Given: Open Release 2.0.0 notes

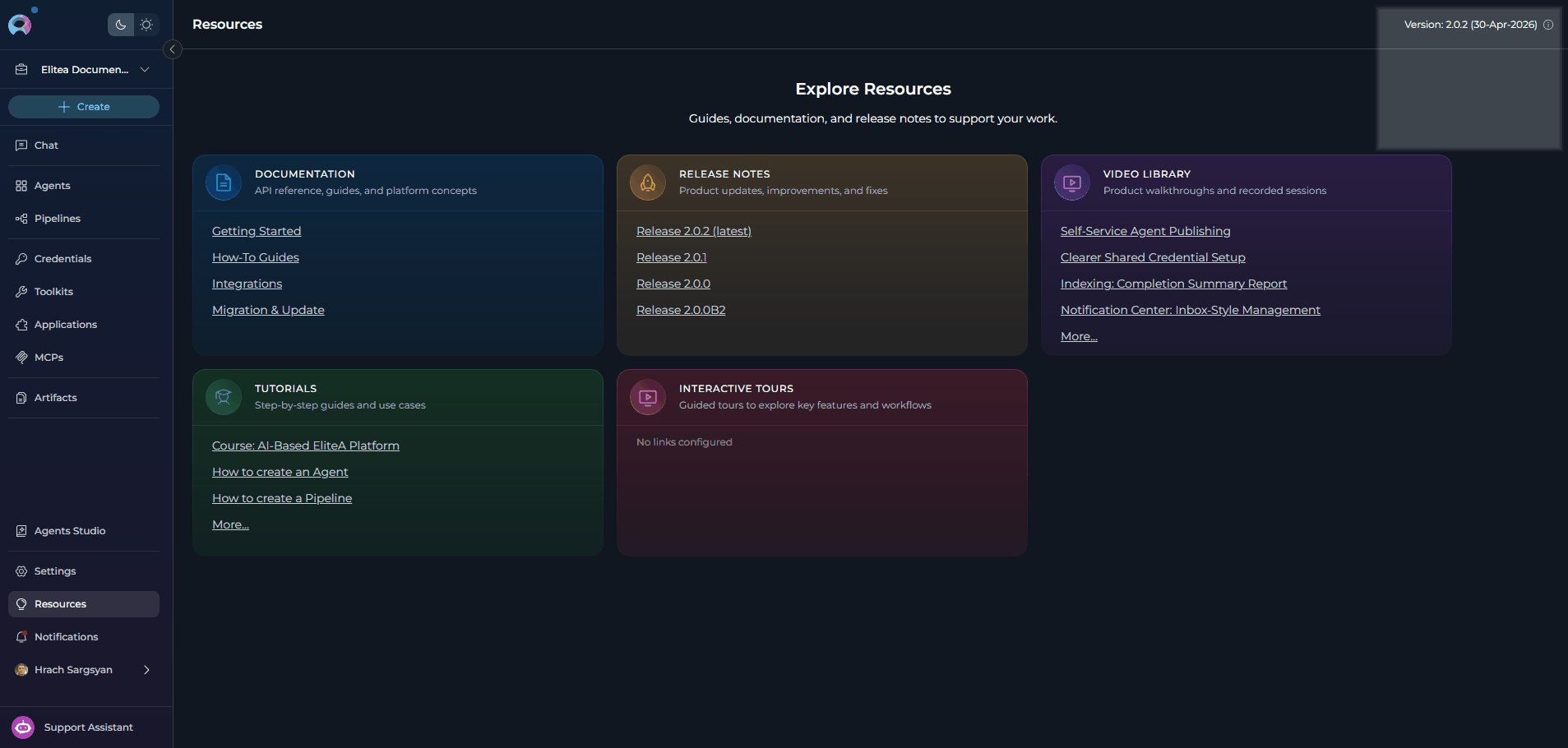Looking at the screenshot, I should point(673,284).
